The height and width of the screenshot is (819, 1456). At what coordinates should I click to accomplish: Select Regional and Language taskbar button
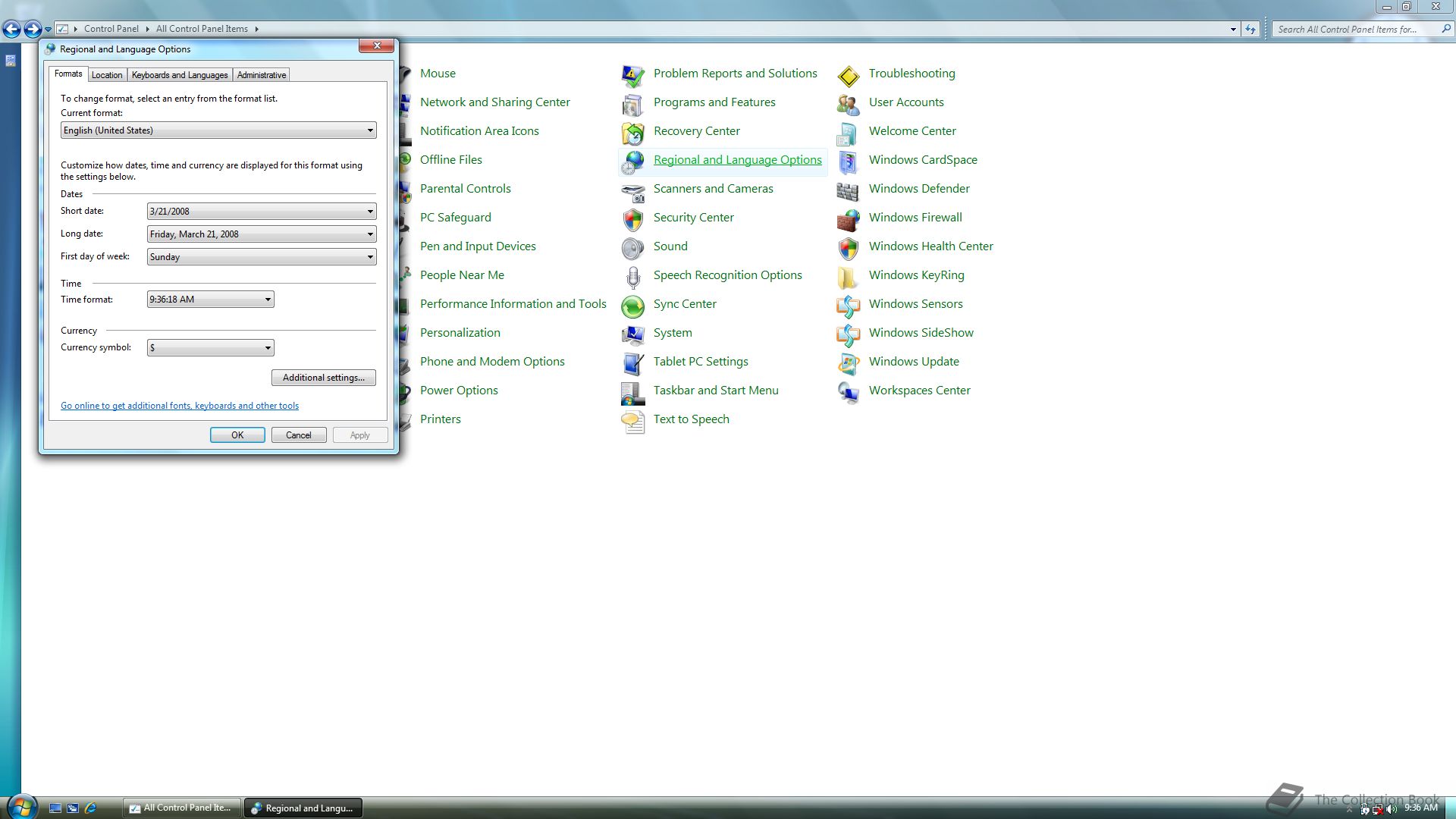(x=303, y=808)
